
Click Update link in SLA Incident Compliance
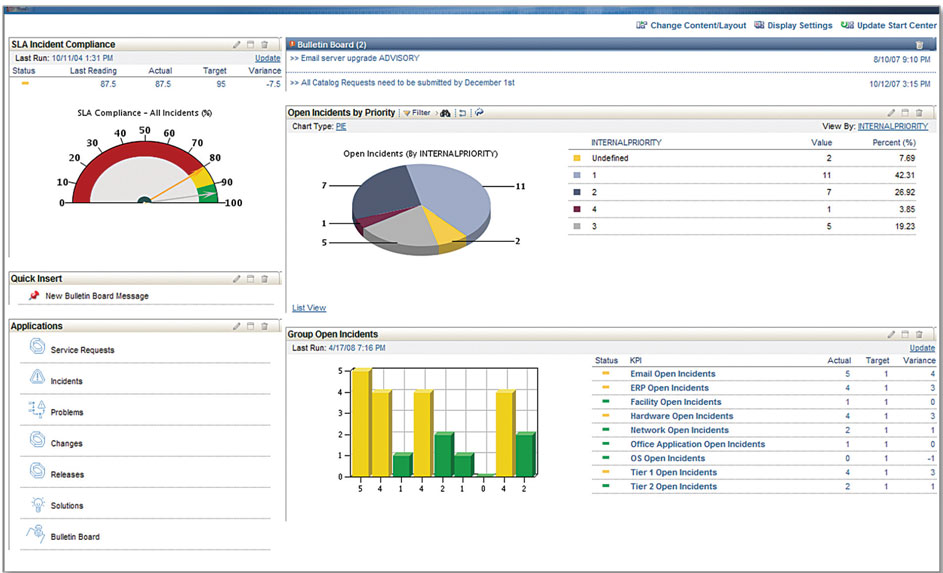click(x=267, y=58)
